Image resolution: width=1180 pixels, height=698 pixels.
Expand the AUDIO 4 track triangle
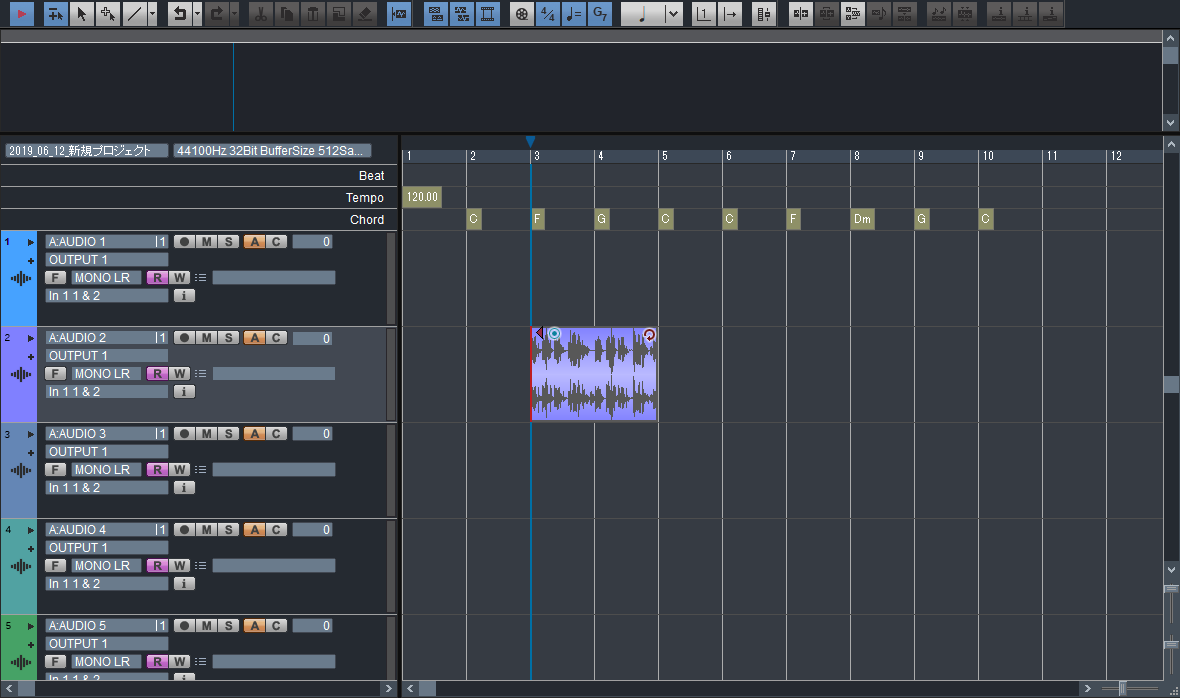click(31, 530)
